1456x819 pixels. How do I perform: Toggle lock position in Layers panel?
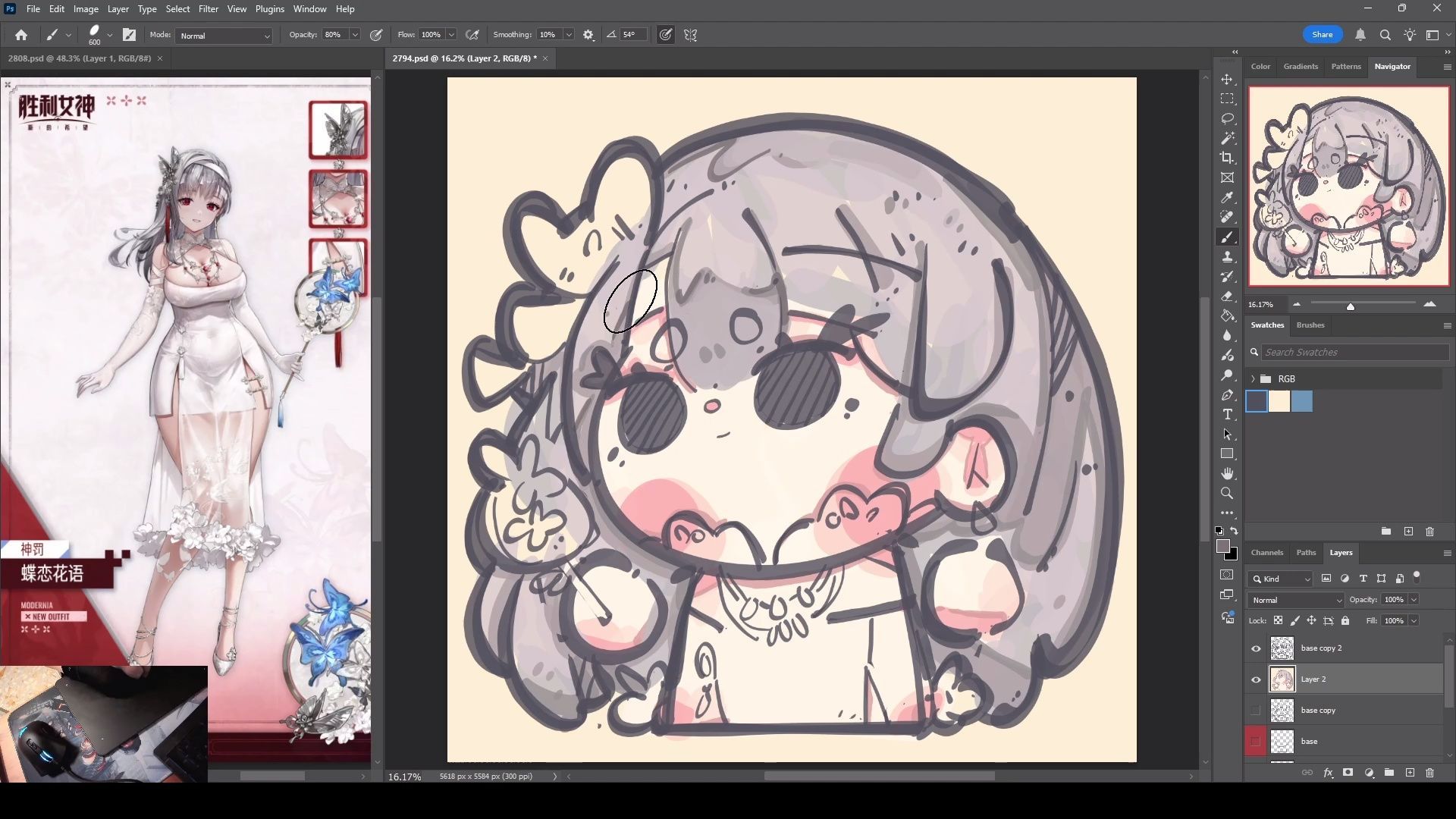[1311, 620]
